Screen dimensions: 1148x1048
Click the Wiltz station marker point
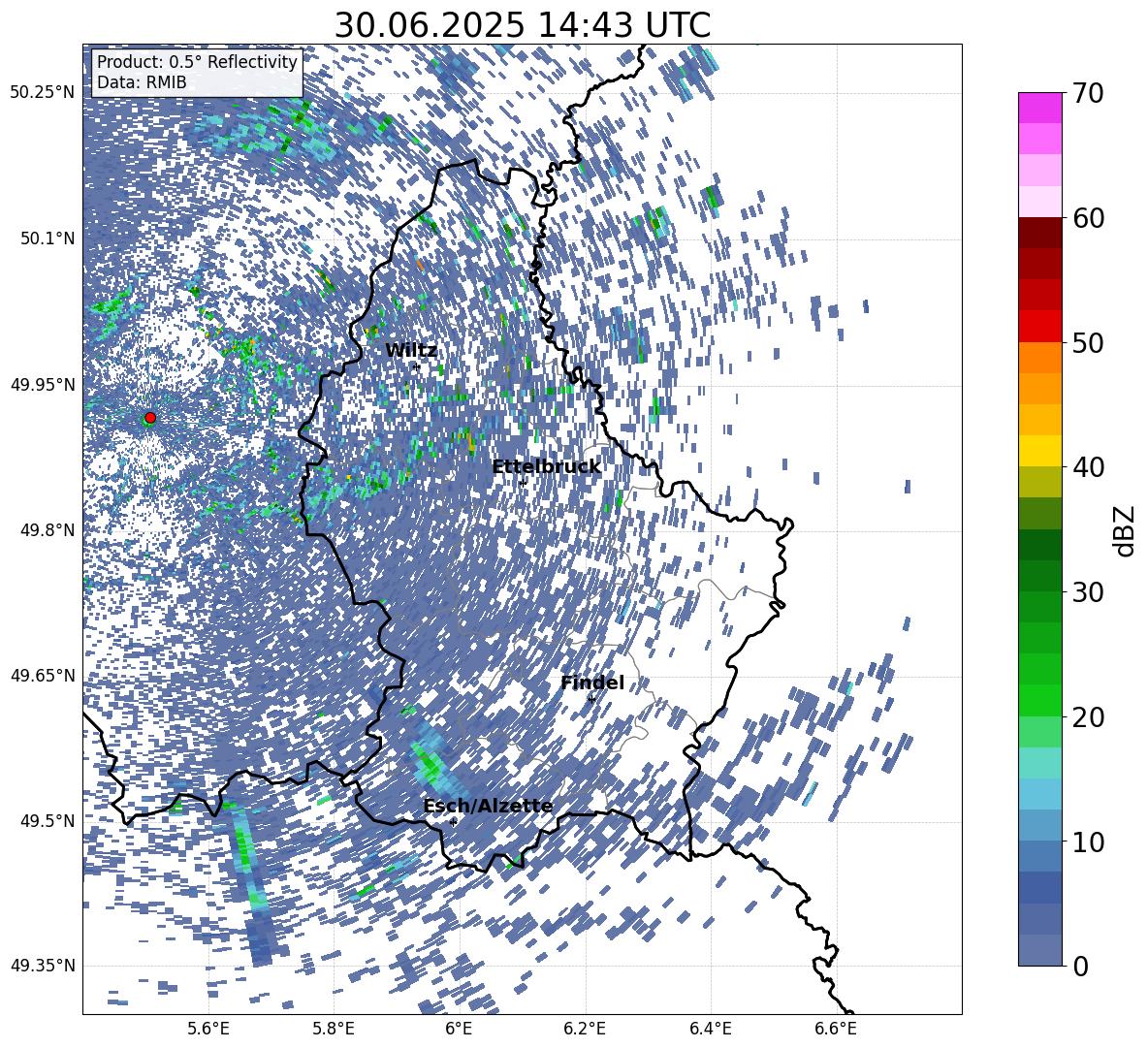tap(417, 366)
